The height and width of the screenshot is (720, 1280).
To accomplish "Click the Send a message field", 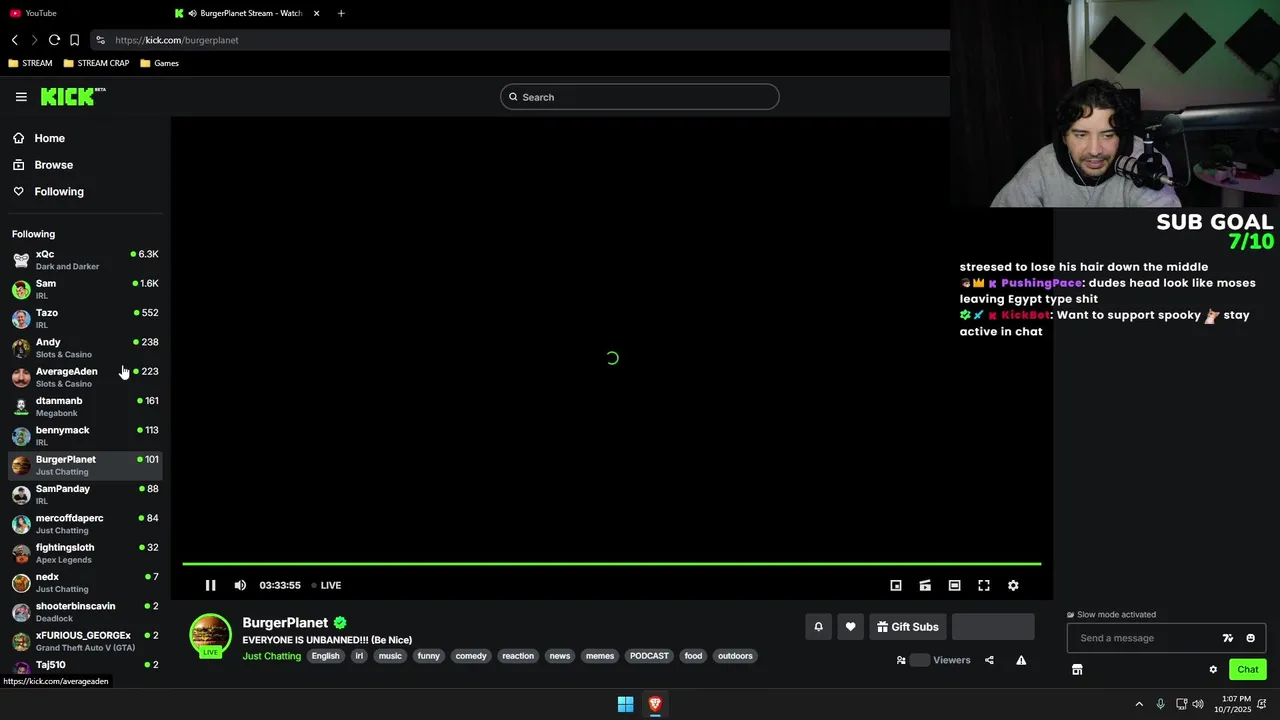I will click(x=1145, y=638).
